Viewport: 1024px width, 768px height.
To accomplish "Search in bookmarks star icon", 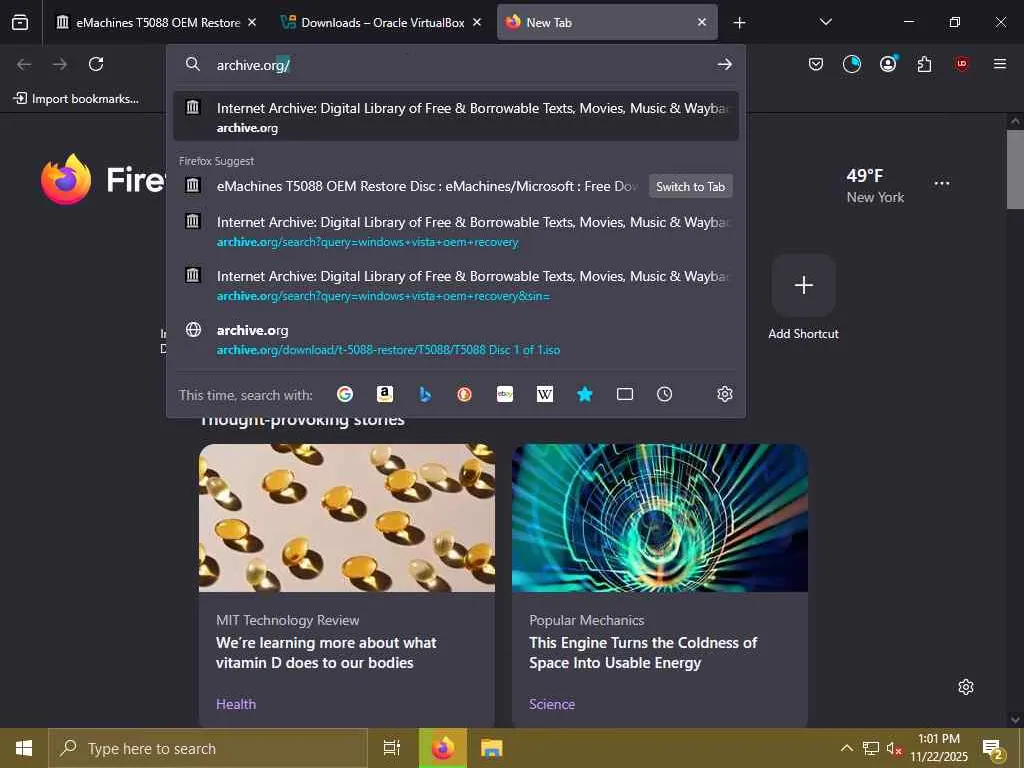I will [585, 394].
